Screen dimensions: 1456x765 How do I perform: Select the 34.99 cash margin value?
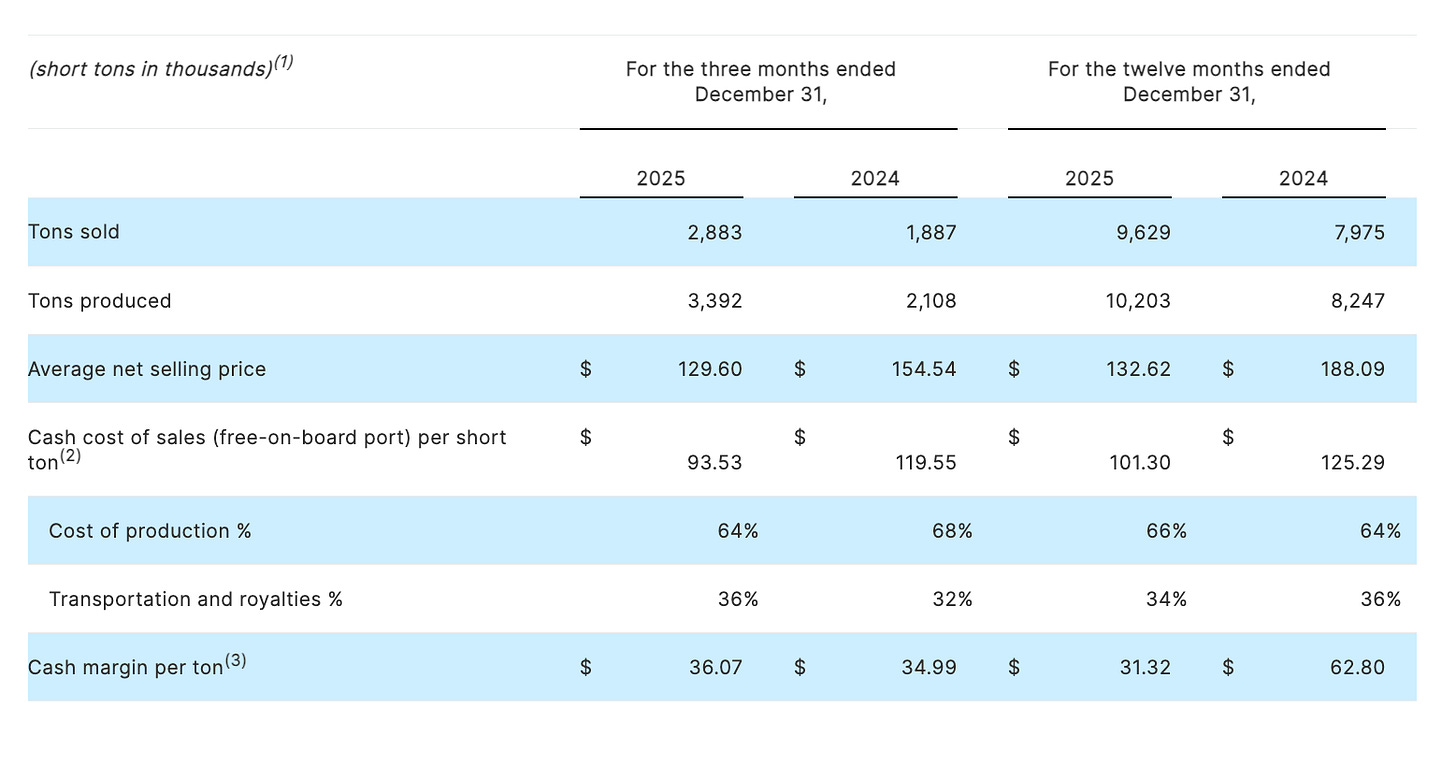pyautogui.click(x=930, y=667)
